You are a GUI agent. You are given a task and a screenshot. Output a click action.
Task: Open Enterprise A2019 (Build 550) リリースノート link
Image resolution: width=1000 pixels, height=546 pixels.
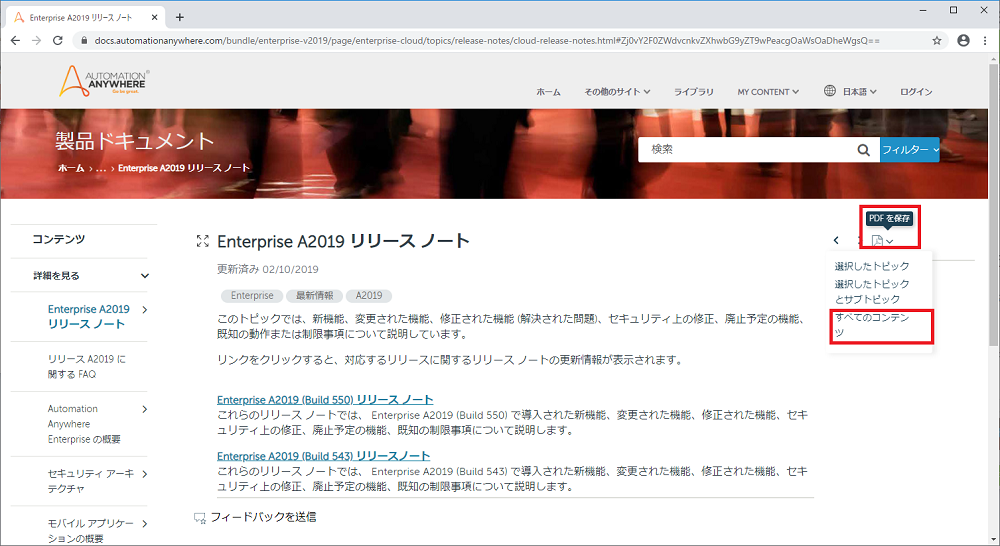(x=325, y=400)
